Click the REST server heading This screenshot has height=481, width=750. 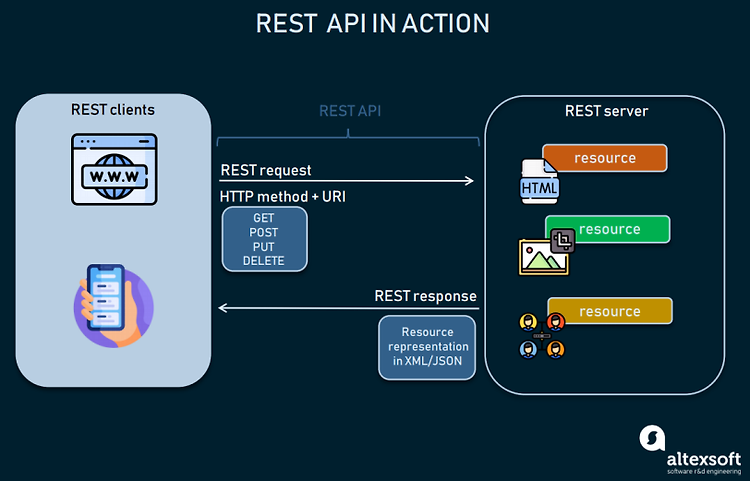click(x=607, y=111)
